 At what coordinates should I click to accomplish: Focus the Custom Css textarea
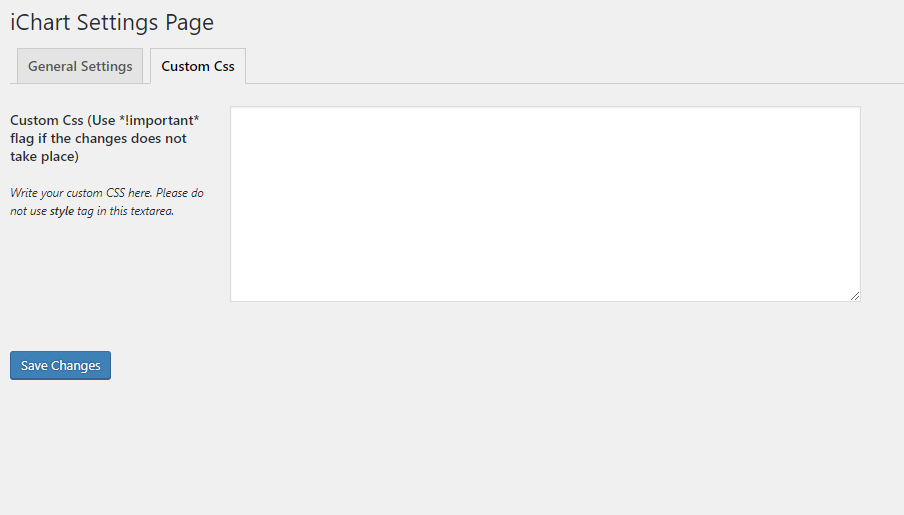pyautogui.click(x=545, y=204)
